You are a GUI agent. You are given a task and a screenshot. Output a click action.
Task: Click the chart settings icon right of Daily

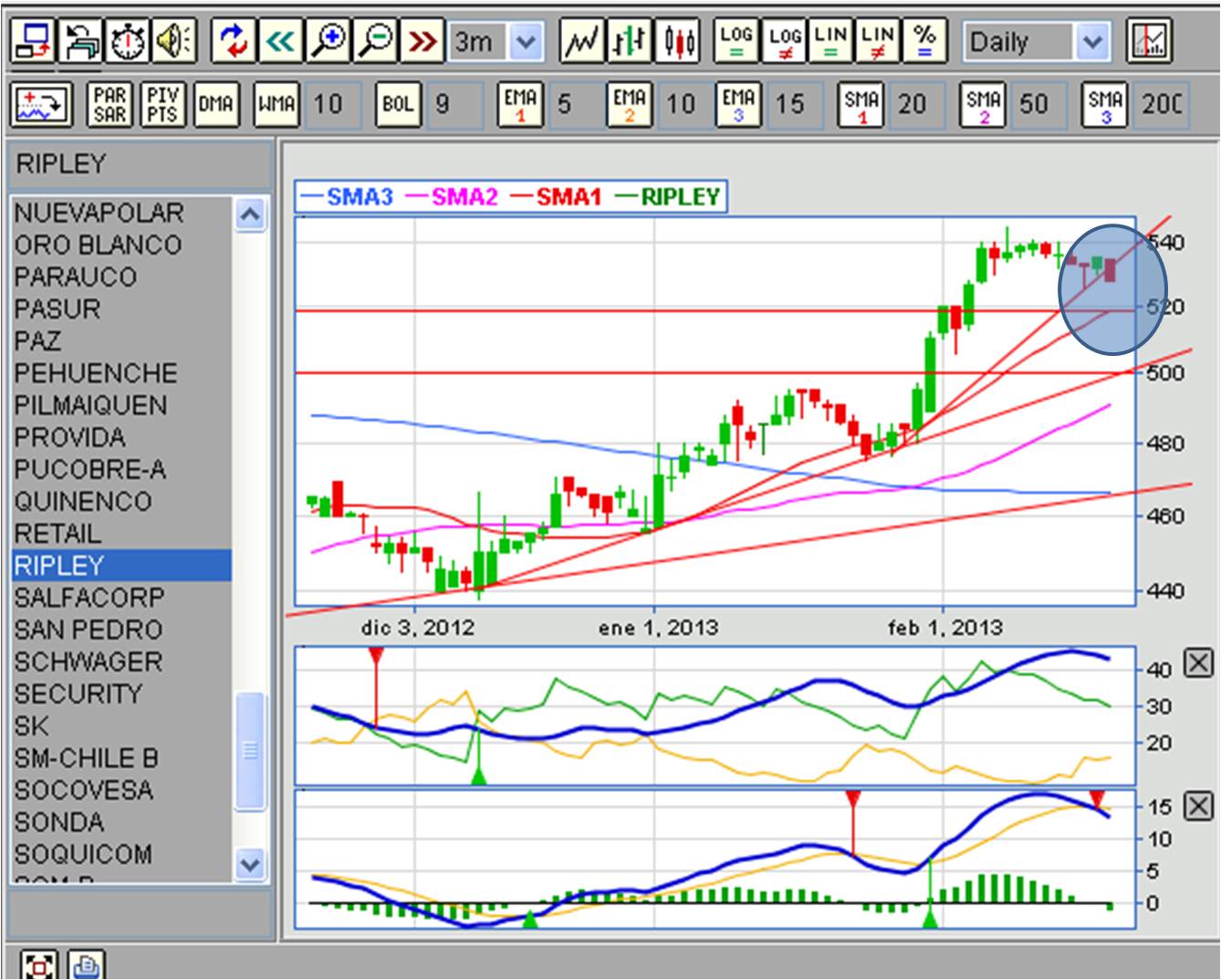click(1149, 41)
